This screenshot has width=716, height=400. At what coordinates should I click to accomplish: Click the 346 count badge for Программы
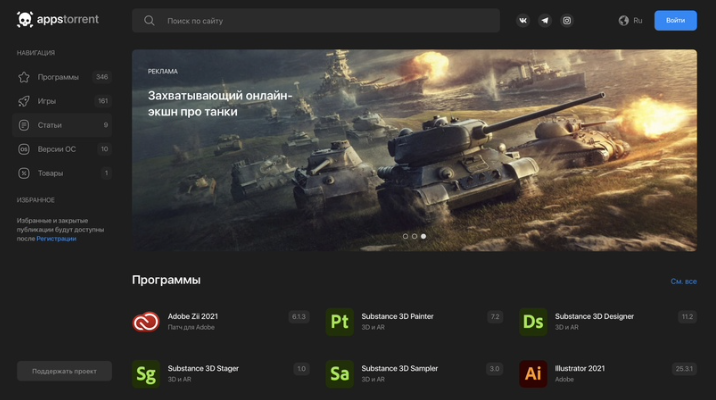point(102,77)
